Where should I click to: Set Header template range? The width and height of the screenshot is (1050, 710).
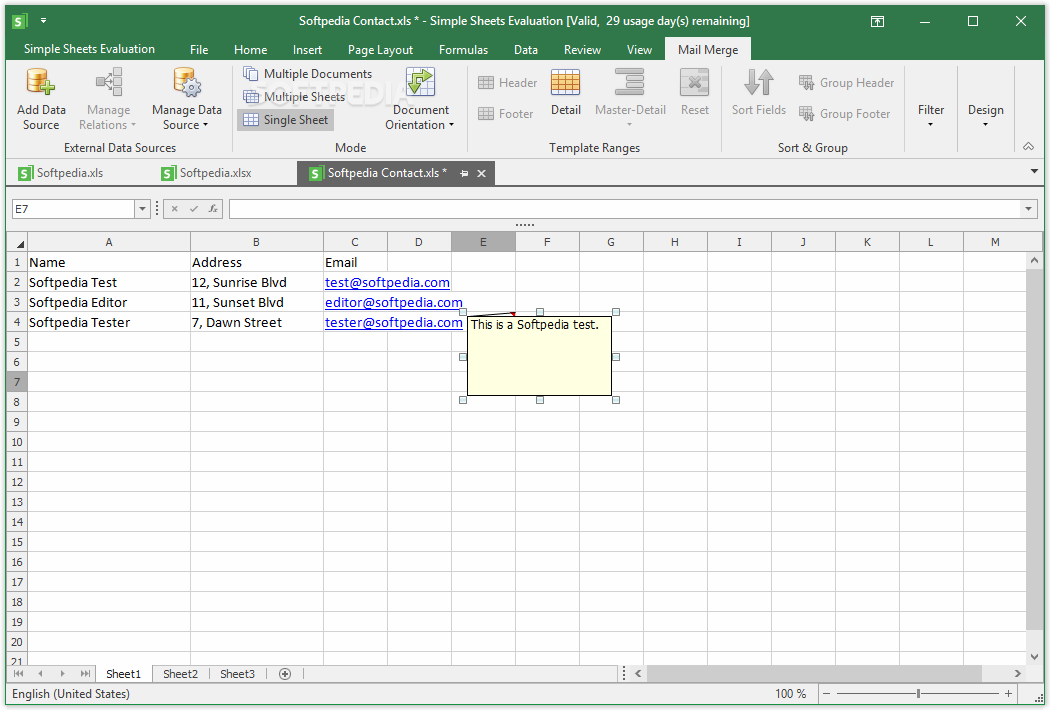click(x=508, y=82)
